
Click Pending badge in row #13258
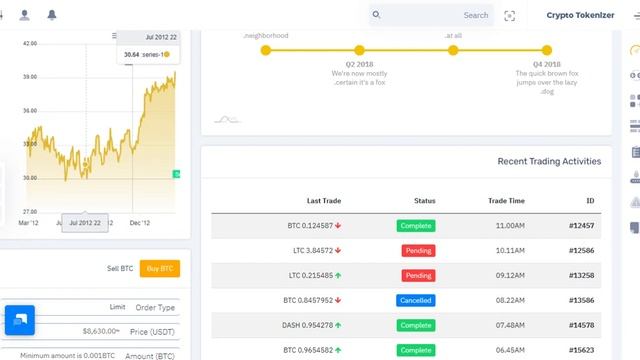coord(418,276)
